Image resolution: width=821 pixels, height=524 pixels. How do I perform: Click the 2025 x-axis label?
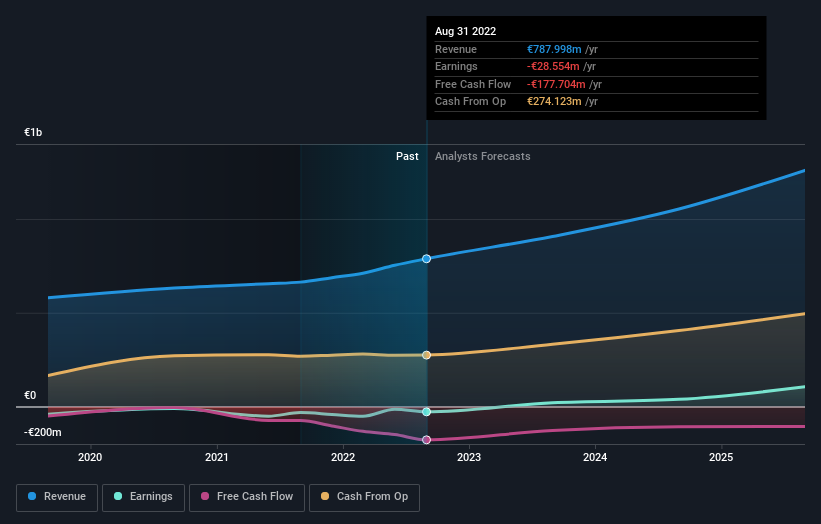721,457
